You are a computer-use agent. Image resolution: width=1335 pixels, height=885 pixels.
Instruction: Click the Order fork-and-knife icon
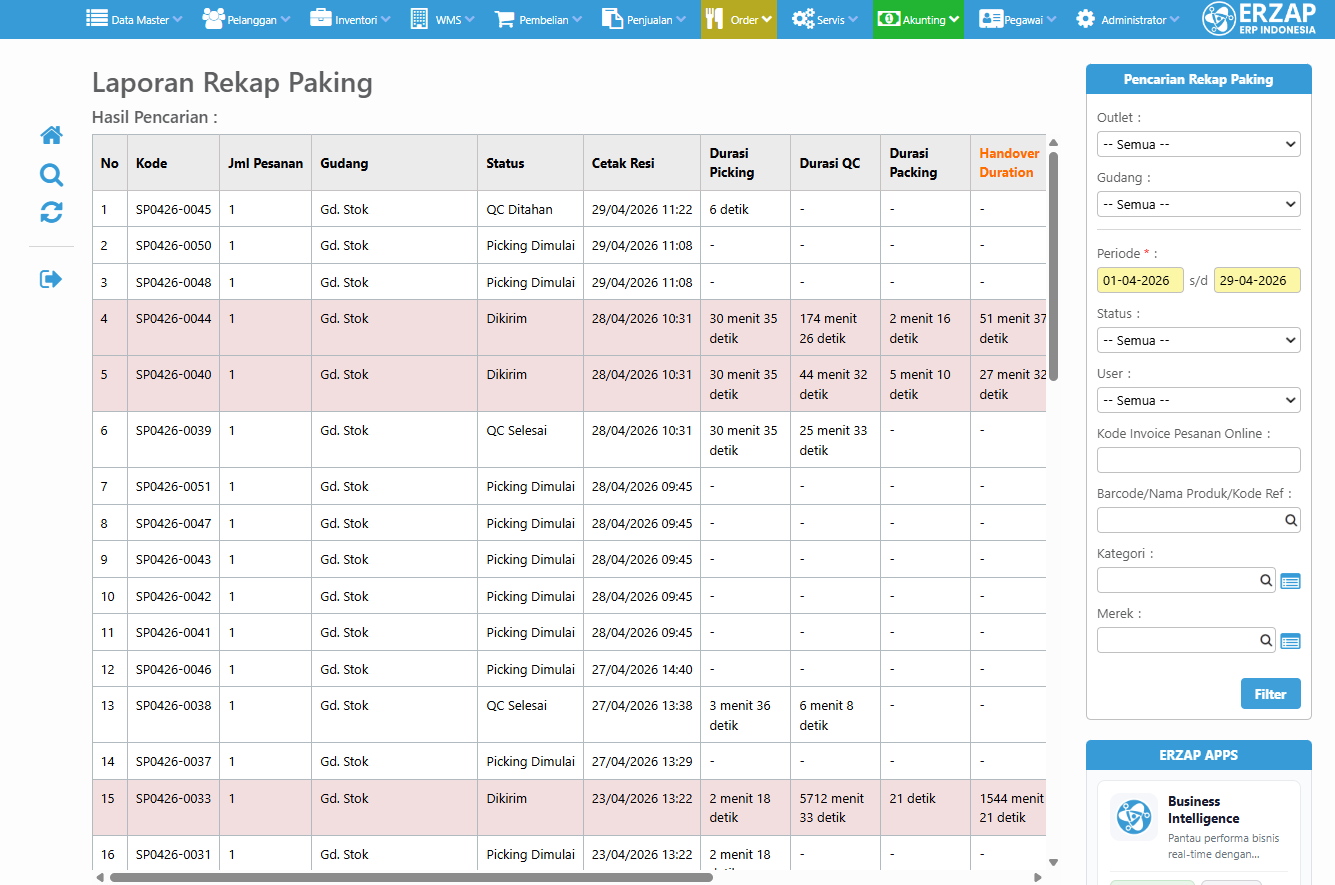click(715, 18)
